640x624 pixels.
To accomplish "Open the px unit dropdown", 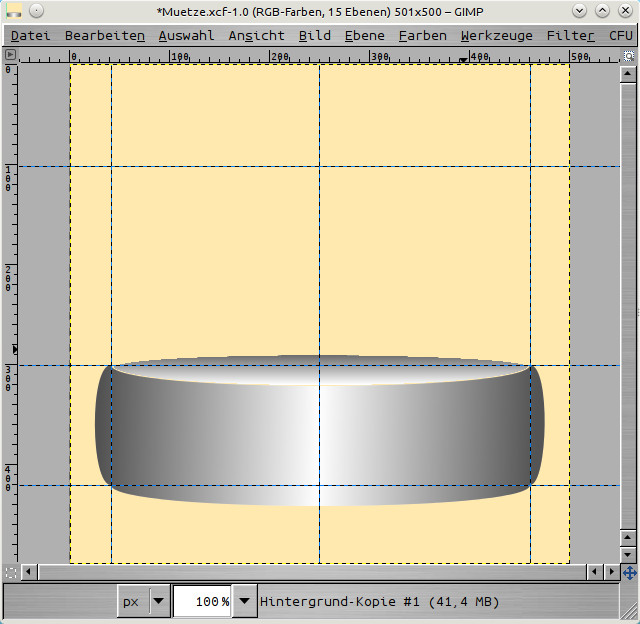I will 144,601.
